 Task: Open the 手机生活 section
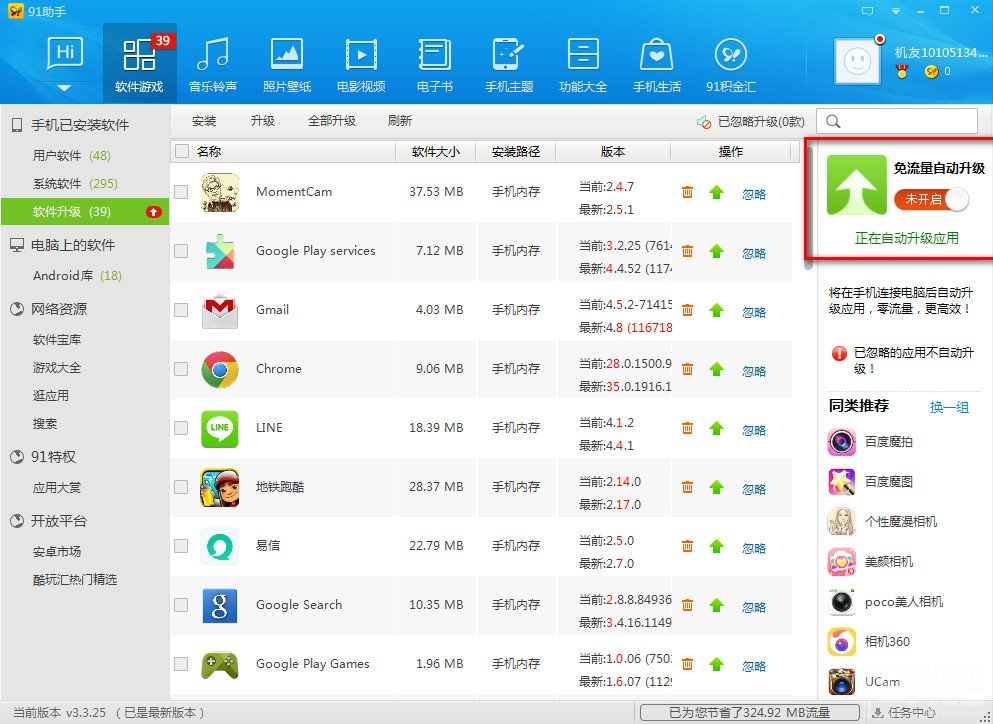(x=657, y=64)
